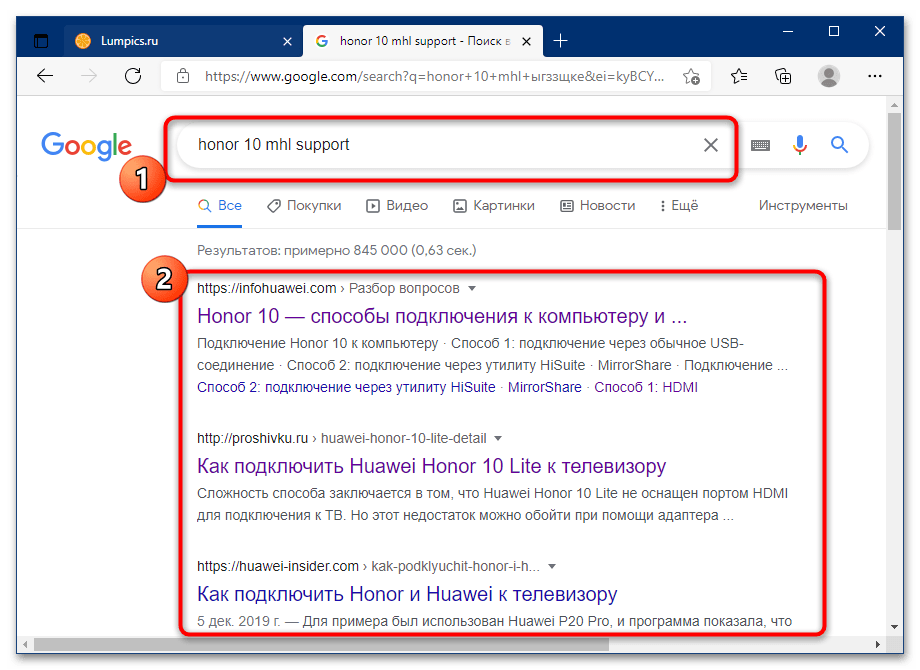Click the results count text 'примерно 845 000'

point(346,251)
